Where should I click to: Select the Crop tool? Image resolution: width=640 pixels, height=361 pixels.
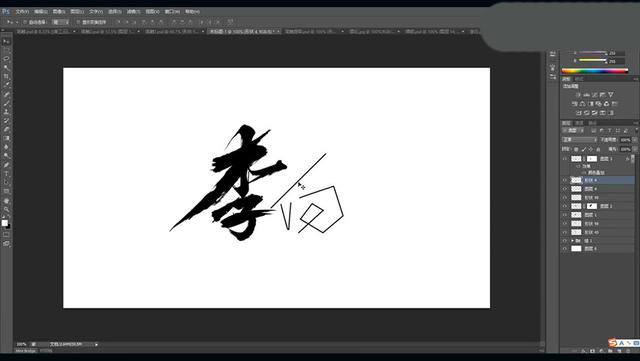(x=6, y=76)
